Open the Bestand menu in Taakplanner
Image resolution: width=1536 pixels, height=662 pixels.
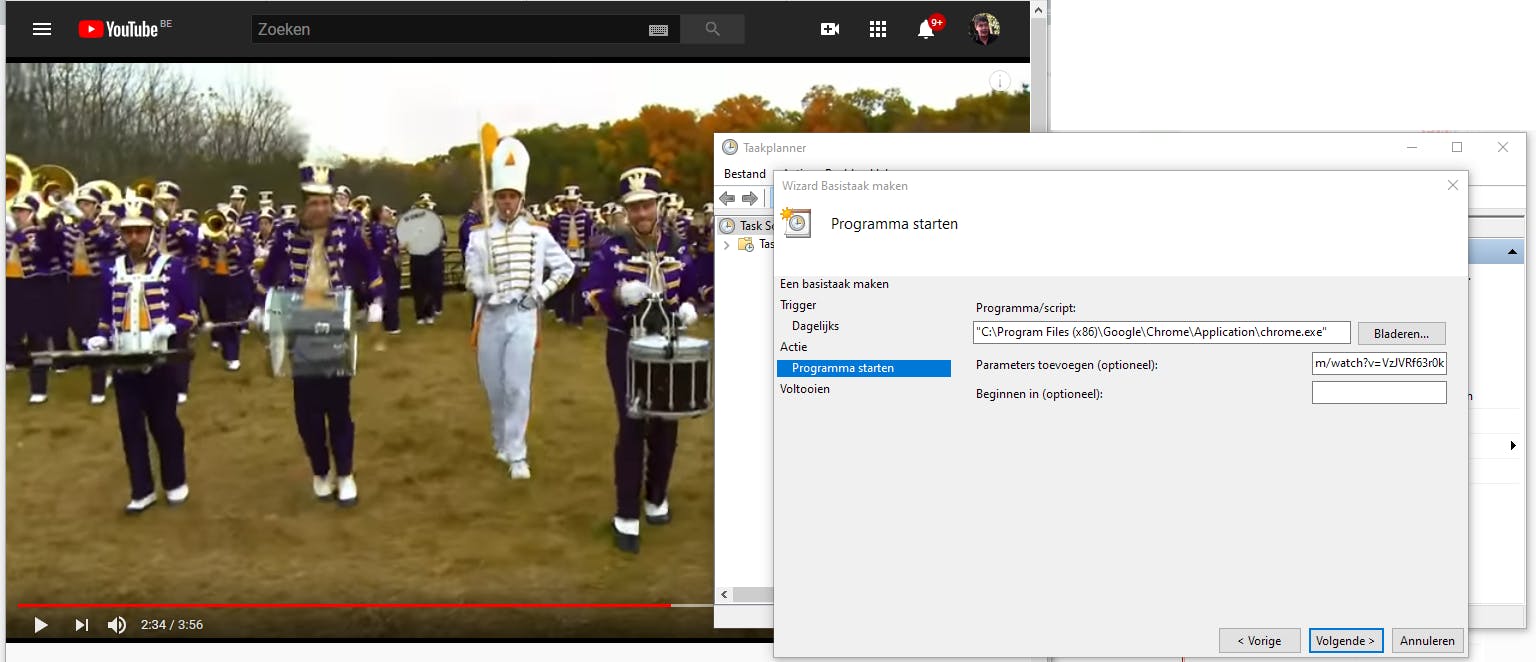pos(744,174)
